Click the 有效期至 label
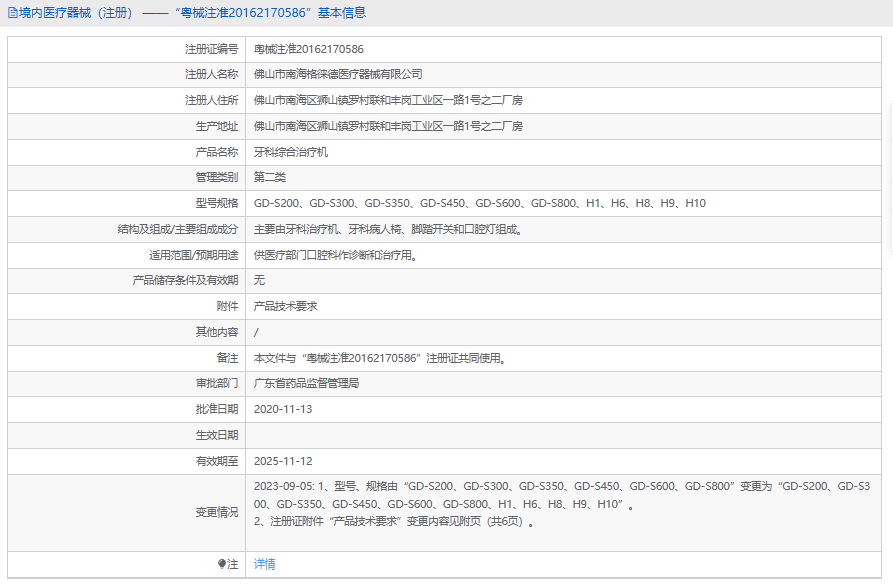This screenshot has height=586, width=893. click(217, 461)
